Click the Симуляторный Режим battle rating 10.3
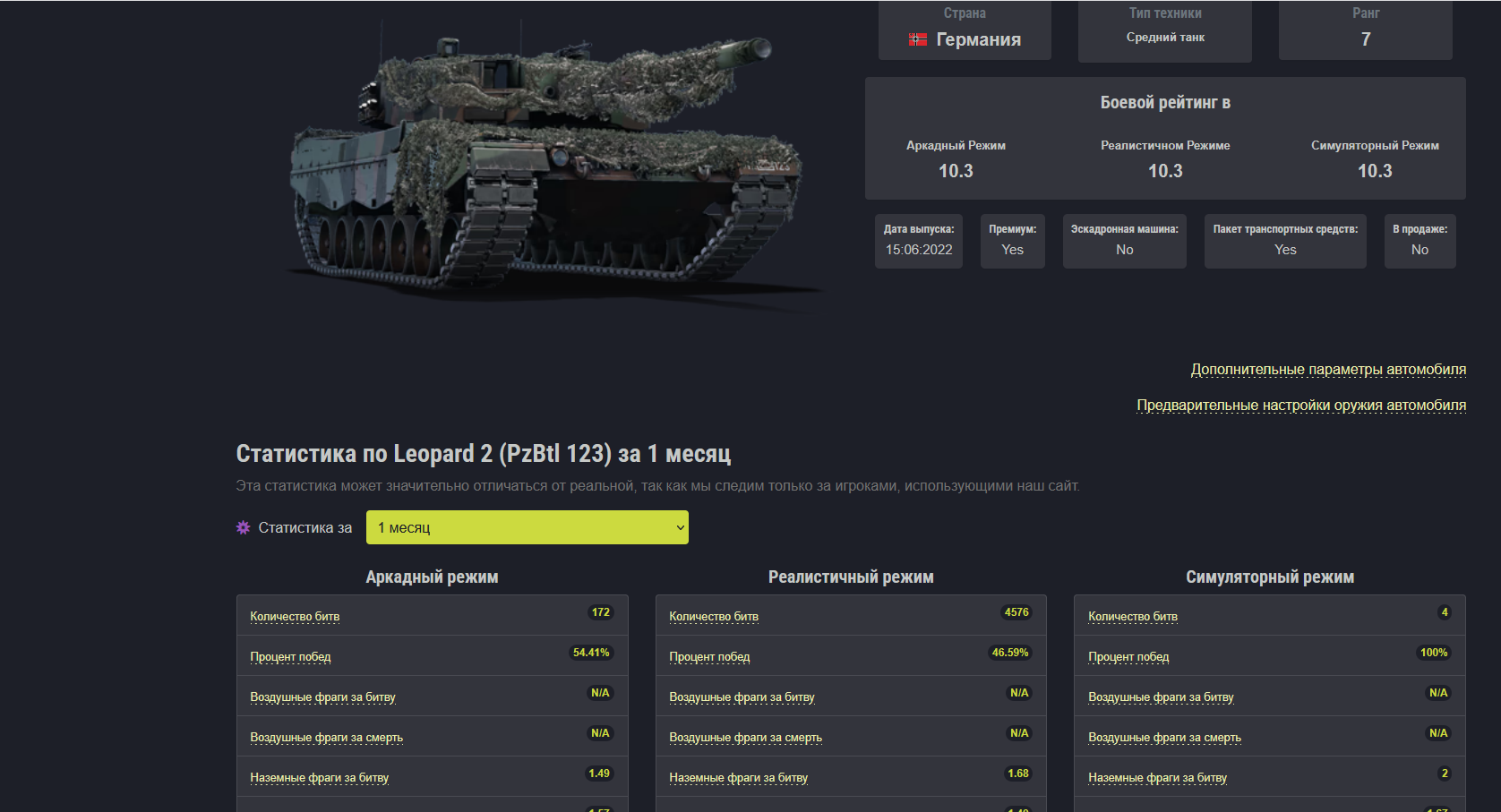Image resolution: width=1501 pixels, height=812 pixels. (x=1375, y=171)
